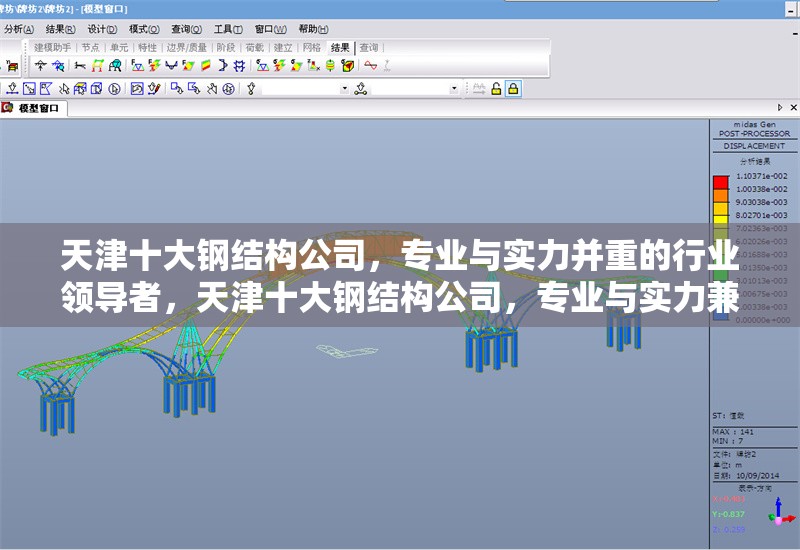Click the tab scroll arrow beside panel close
The image size is (800, 550).
tap(780, 107)
